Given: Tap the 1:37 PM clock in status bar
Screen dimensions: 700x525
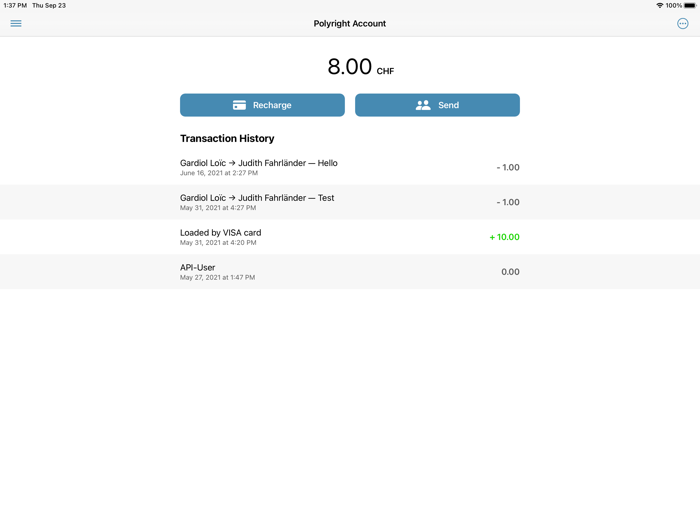Looking at the screenshot, I should 15,5.
